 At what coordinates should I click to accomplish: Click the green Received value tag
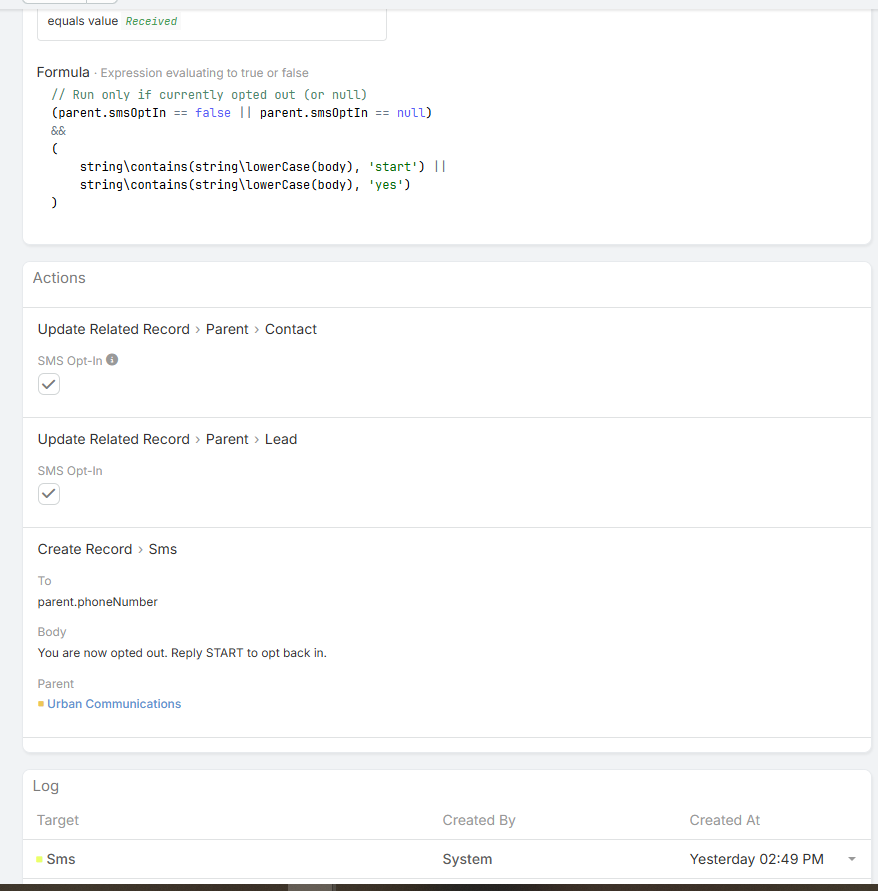click(151, 21)
